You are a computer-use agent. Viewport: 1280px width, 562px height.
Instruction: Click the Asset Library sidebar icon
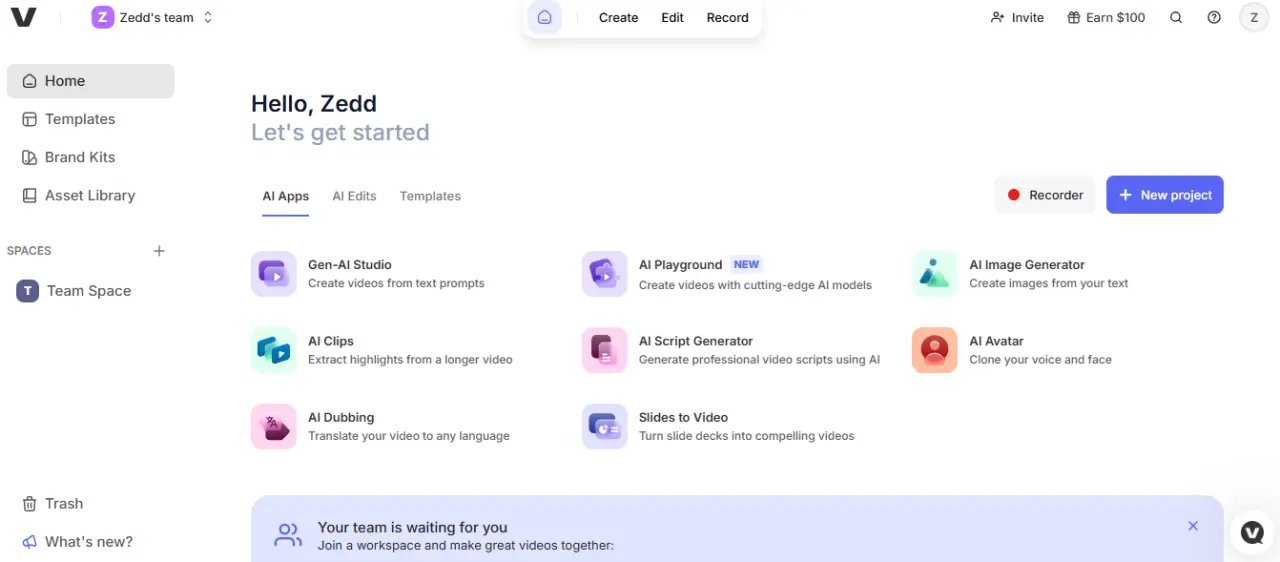click(30, 195)
